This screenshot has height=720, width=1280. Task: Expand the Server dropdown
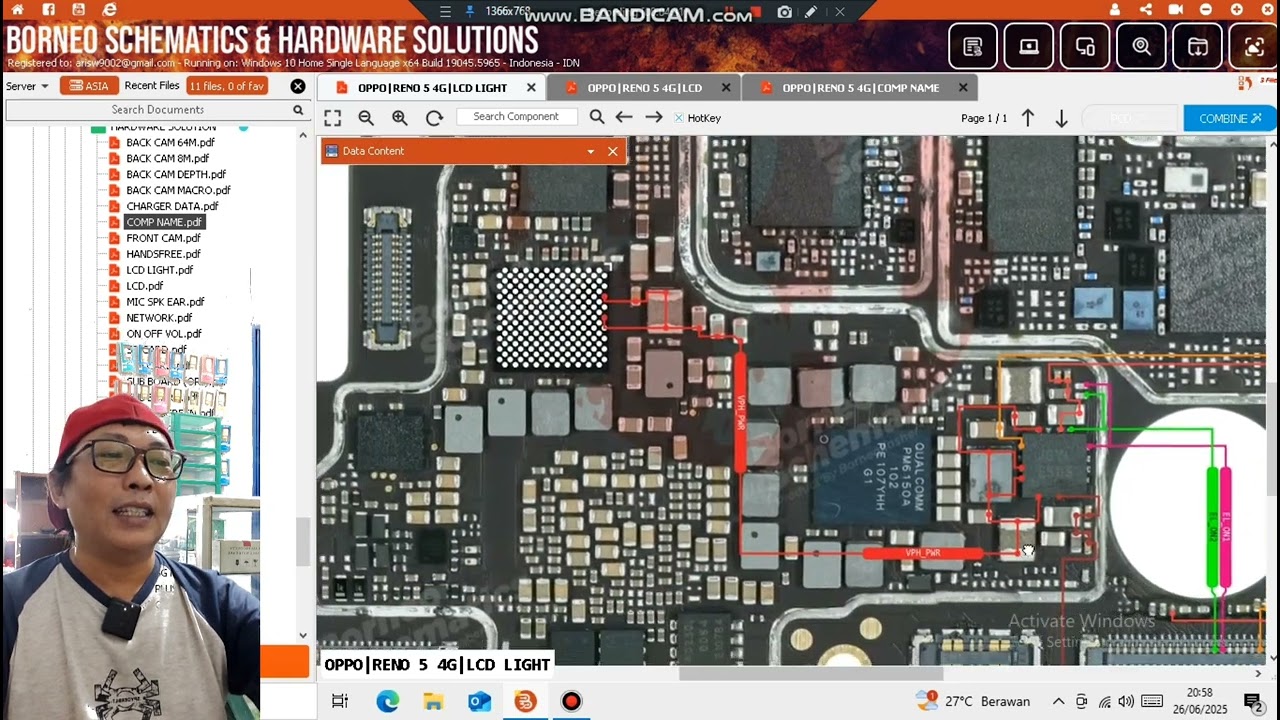[27, 86]
